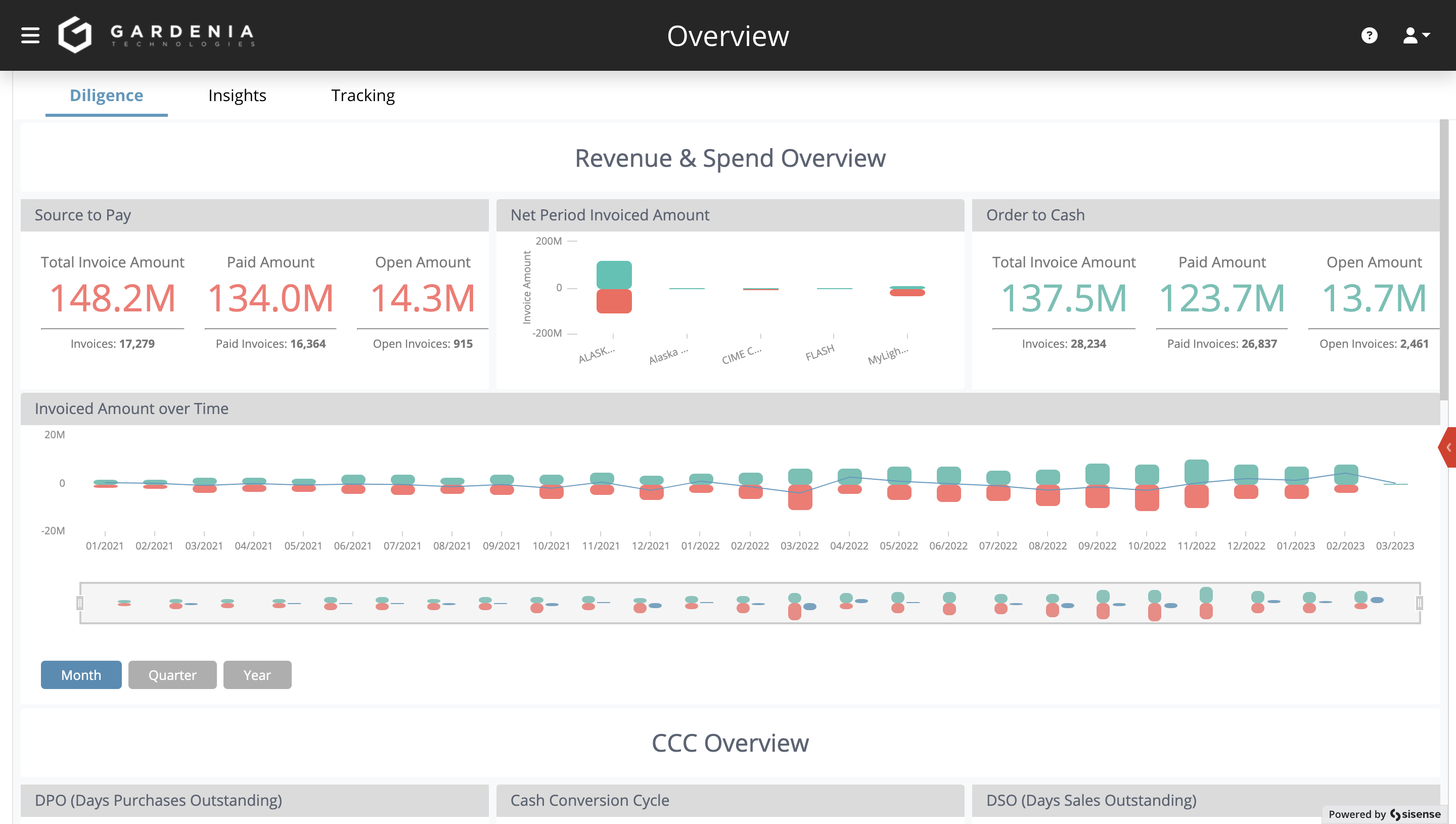The width and height of the screenshot is (1456, 824).
Task: Select Month time granularity
Action: (x=81, y=674)
